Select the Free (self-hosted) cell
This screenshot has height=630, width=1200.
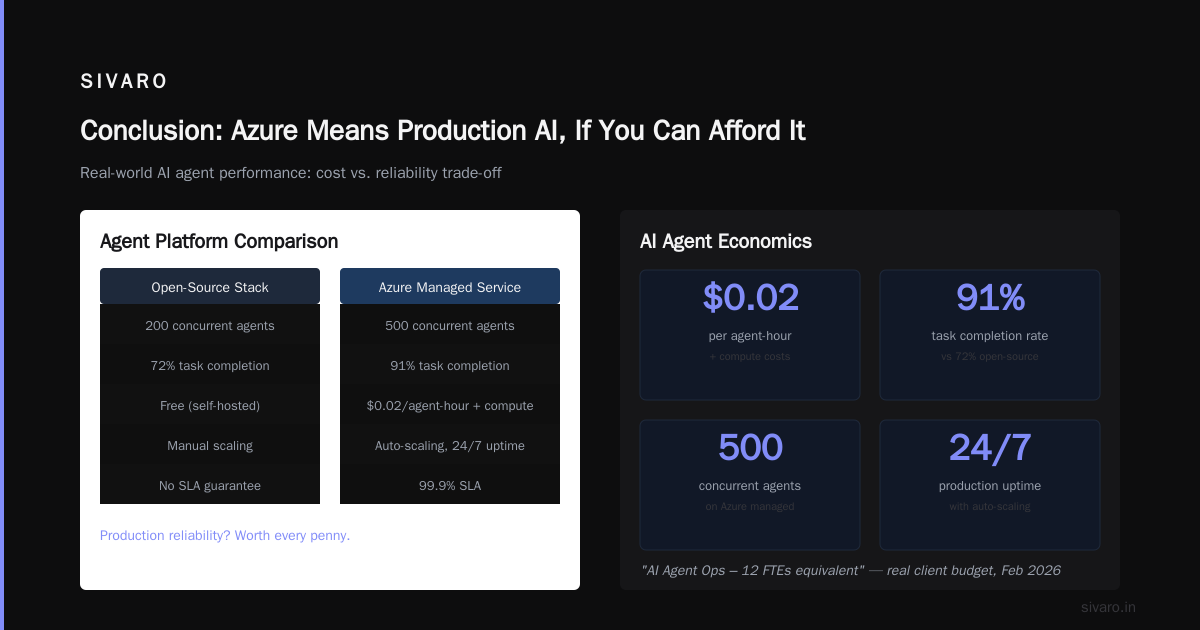point(210,406)
